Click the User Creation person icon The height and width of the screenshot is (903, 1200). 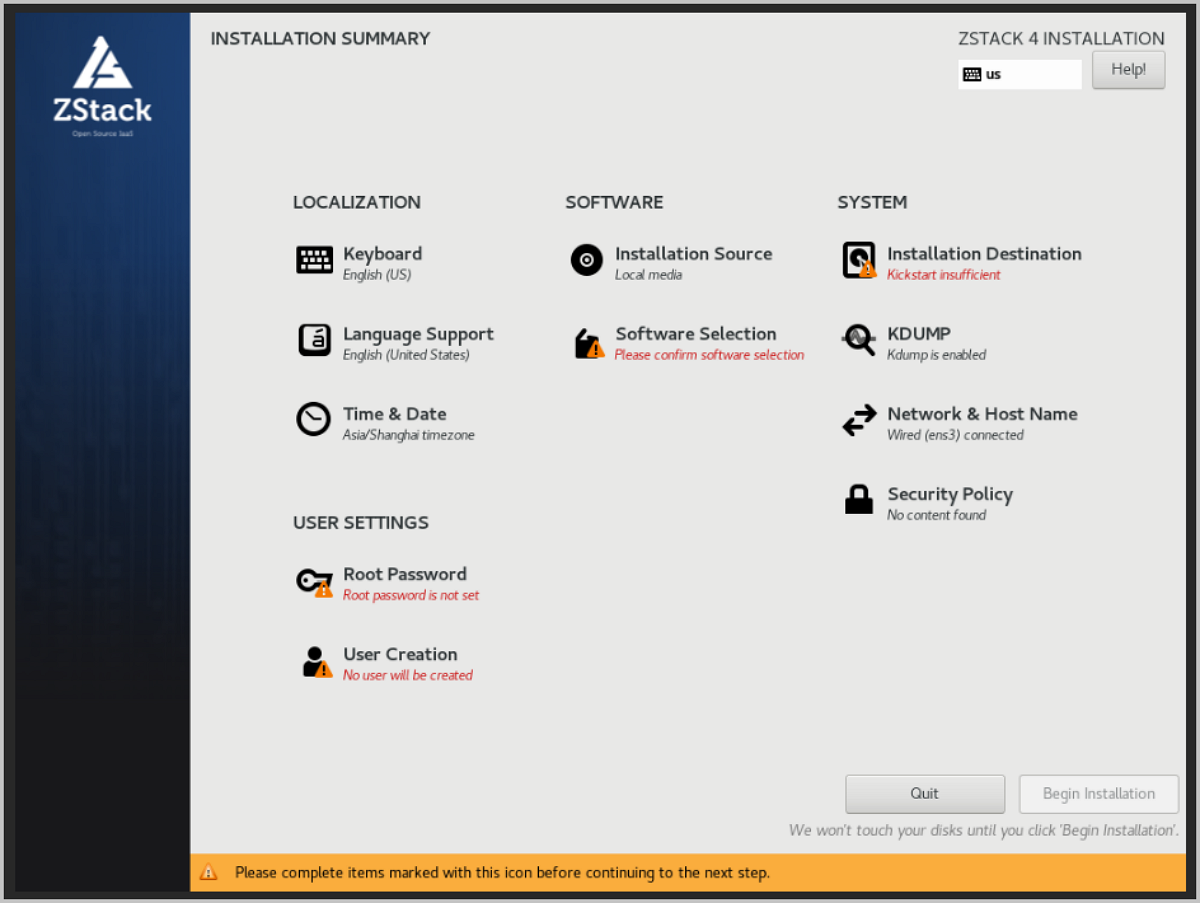[x=316, y=662]
